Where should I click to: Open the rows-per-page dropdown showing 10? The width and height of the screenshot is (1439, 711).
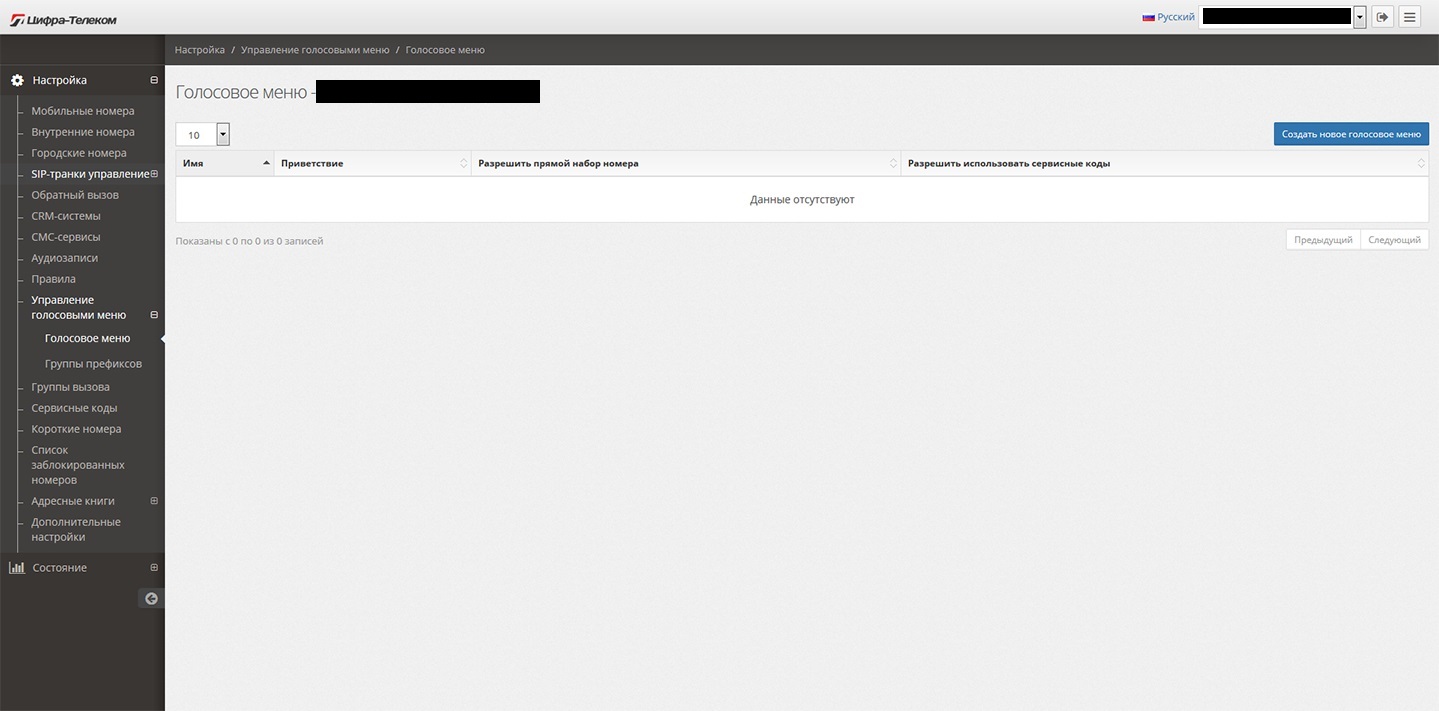coord(203,134)
